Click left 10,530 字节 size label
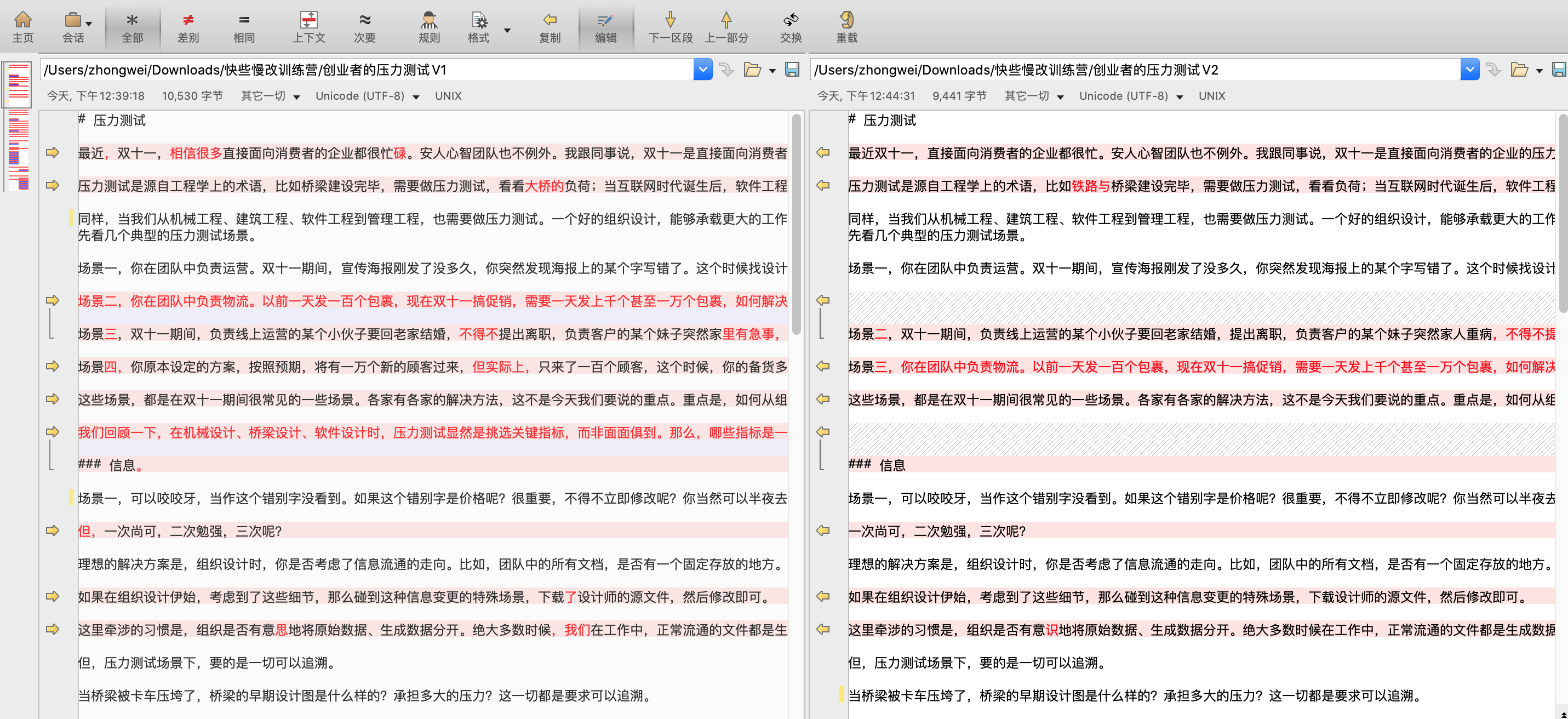This screenshot has width=1568, height=719. (x=192, y=96)
